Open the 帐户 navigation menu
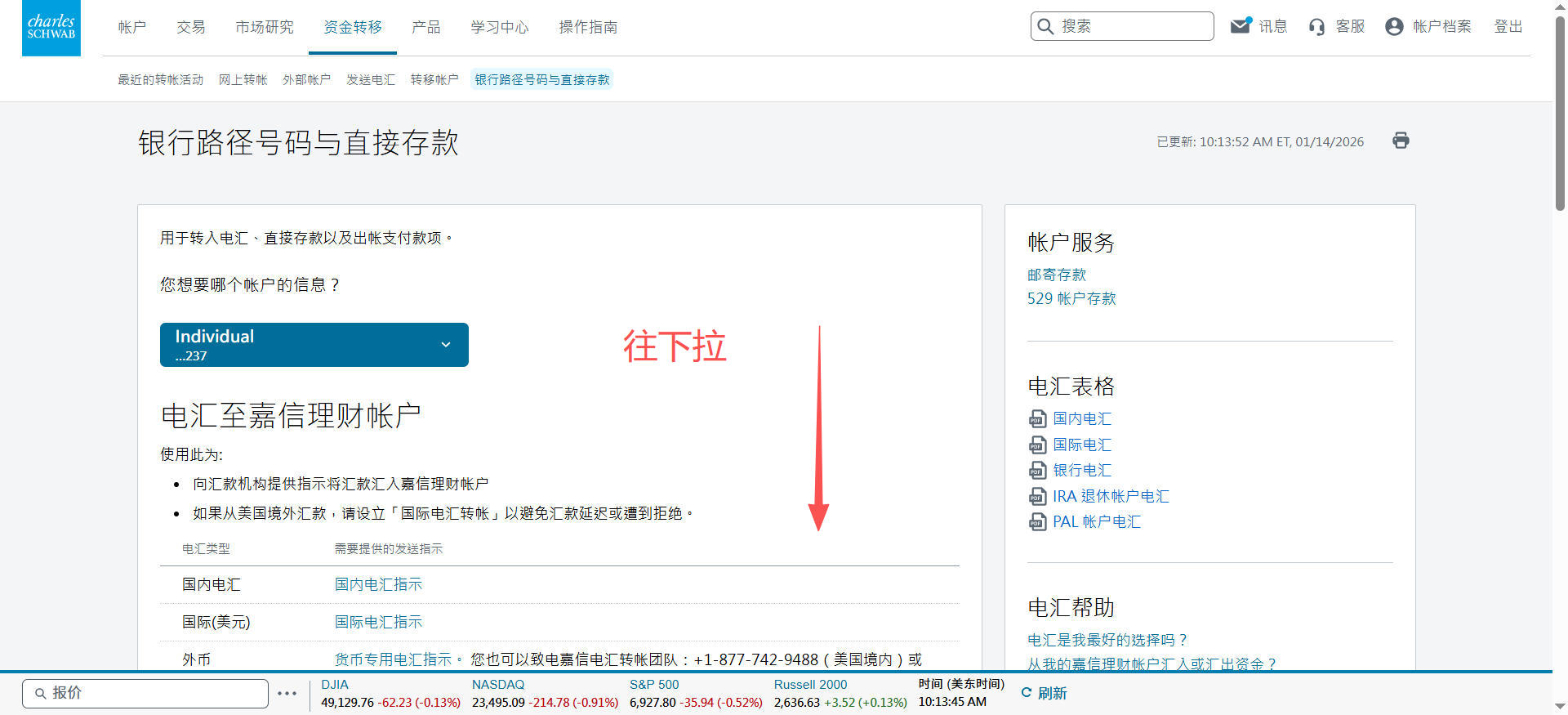Viewport: 1568px width, 715px height. (131, 27)
